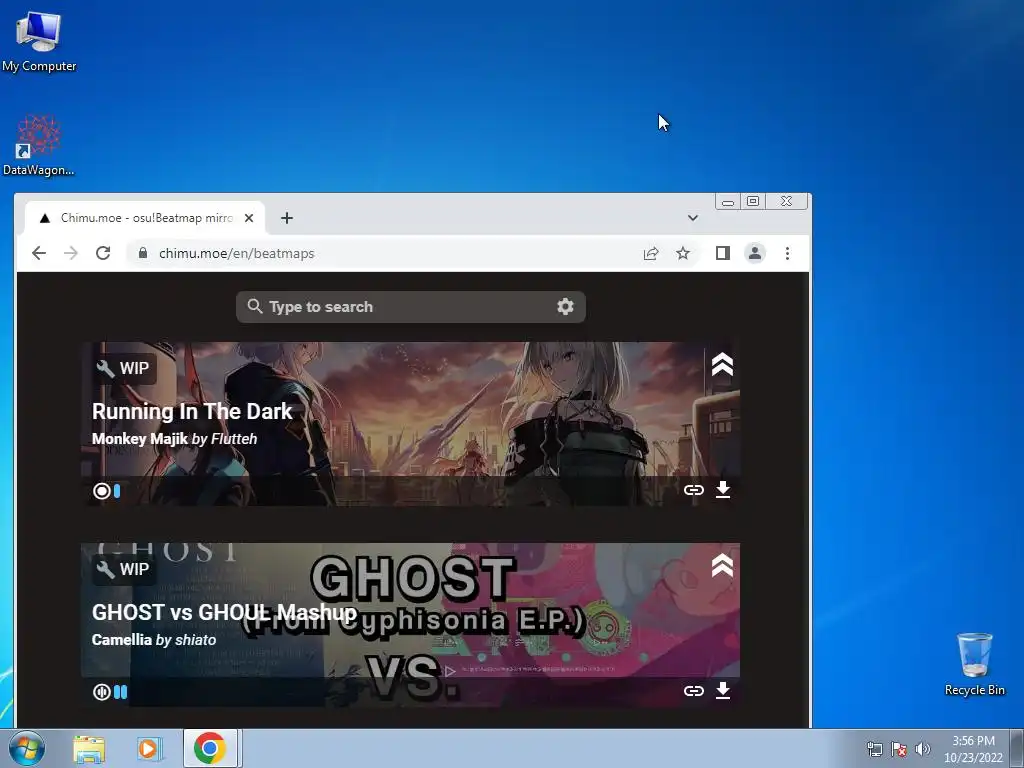The height and width of the screenshot is (768, 1024).
Task: Open Windows Explorer from taskbar
Action: coord(89,749)
